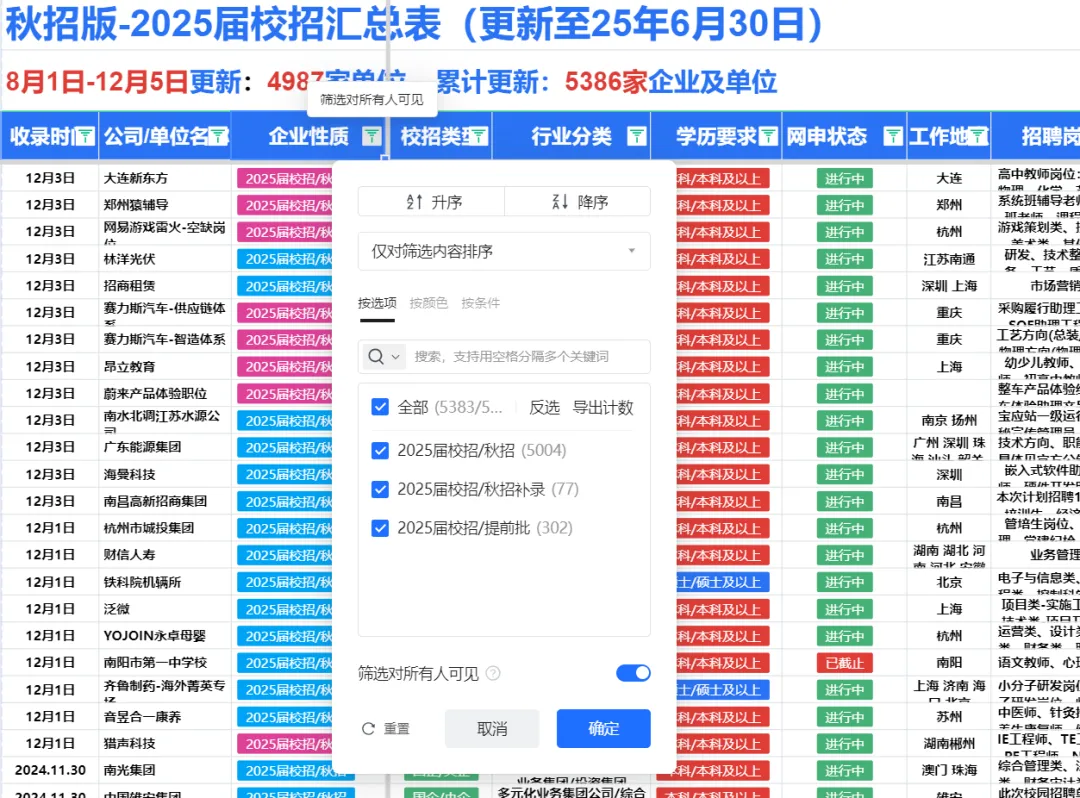Click 澳门 珠海 location cell
The height and width of the screenshot is (798, 1080).
coord(949,770)
